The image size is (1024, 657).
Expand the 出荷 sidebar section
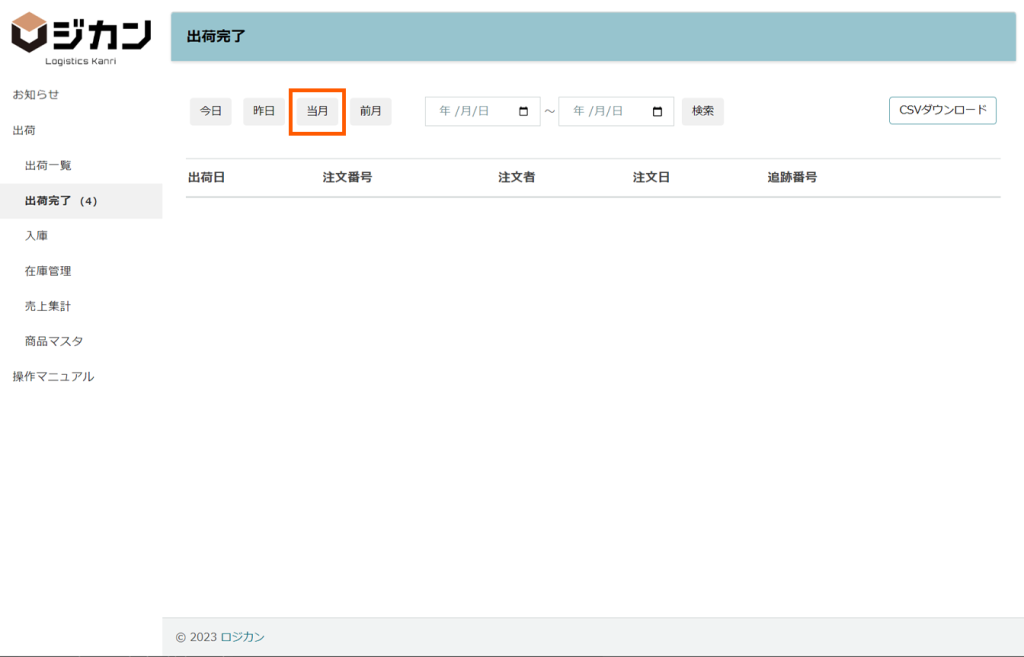[x=24, y=130]
